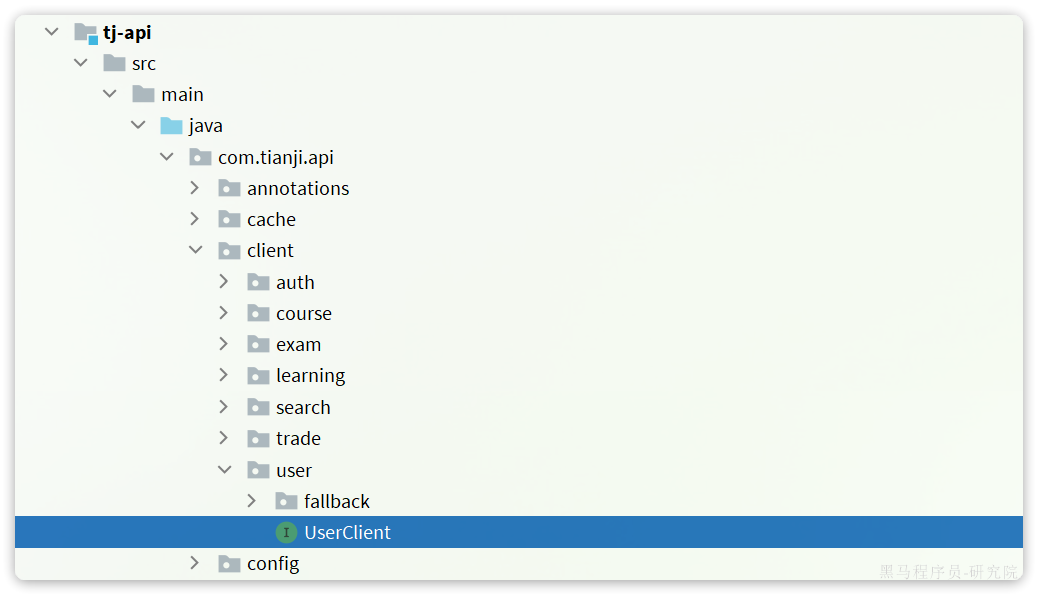Click the tj-api module folder icon

(86, 32)
